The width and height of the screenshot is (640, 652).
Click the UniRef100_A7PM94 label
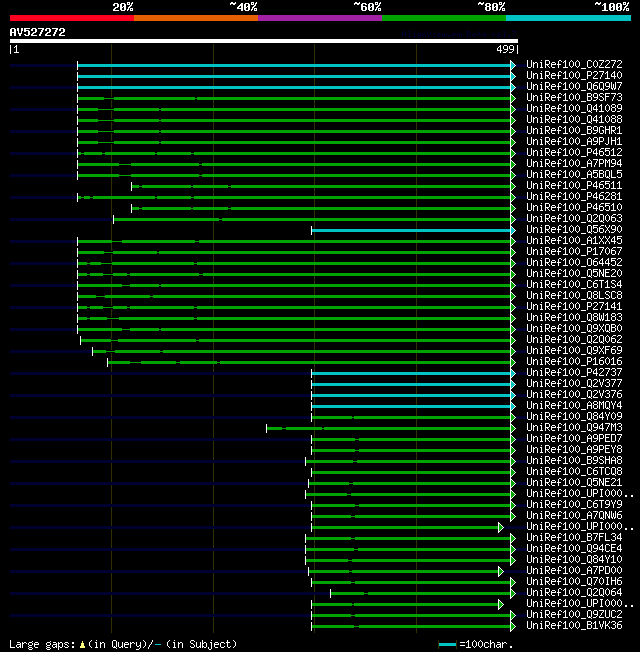[574, 163]
